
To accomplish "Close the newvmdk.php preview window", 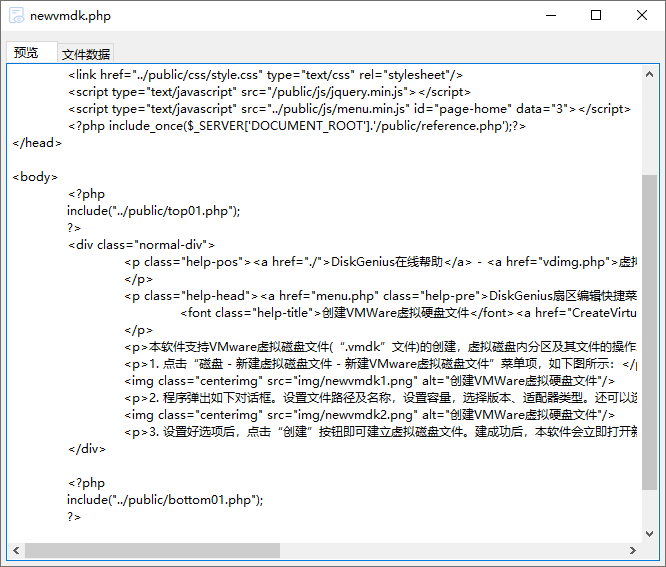I will click(642, 15).
